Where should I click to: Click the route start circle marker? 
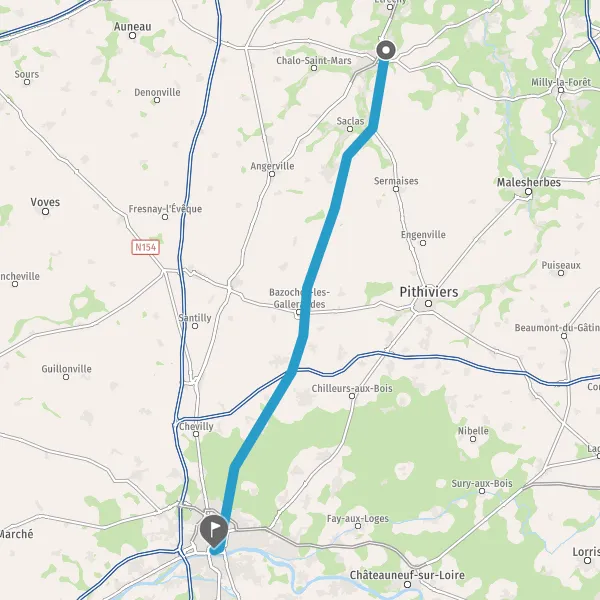tap(386, 50)
